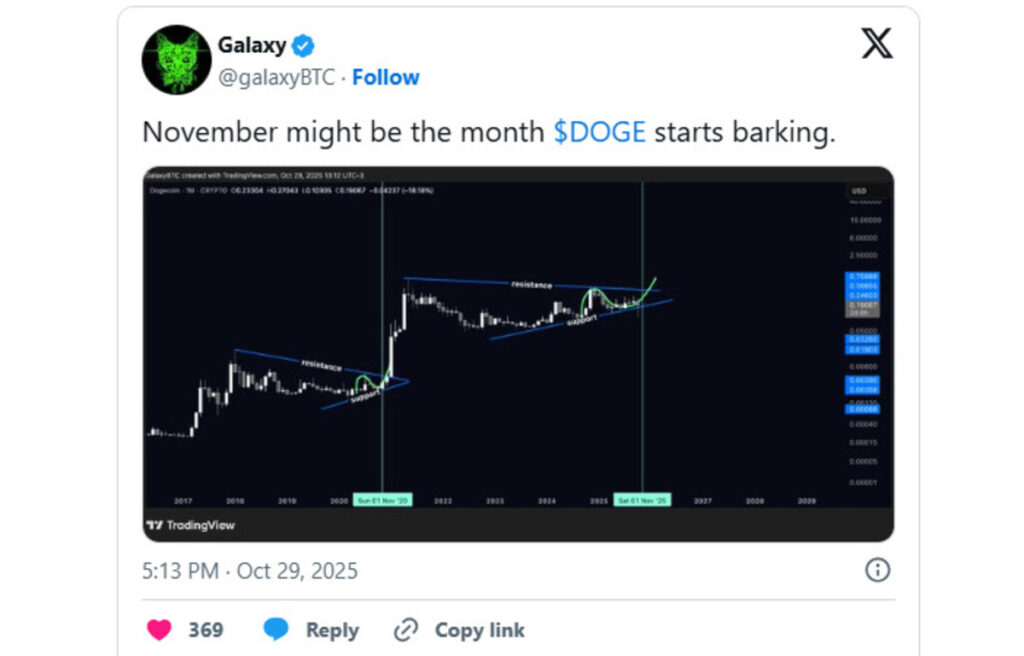The image size is (1024, 656).
Task: Click the 369 likes count
Action: coord(206,630)
